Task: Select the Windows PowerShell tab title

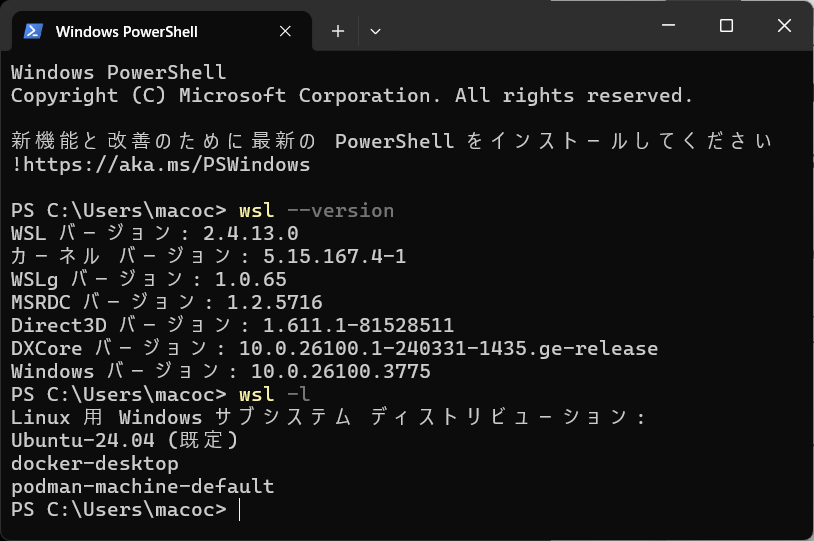Action: [126, 31]
